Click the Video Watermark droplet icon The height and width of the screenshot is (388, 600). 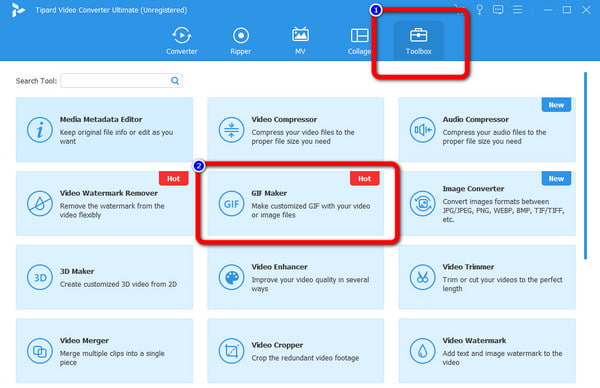[422, 351]
